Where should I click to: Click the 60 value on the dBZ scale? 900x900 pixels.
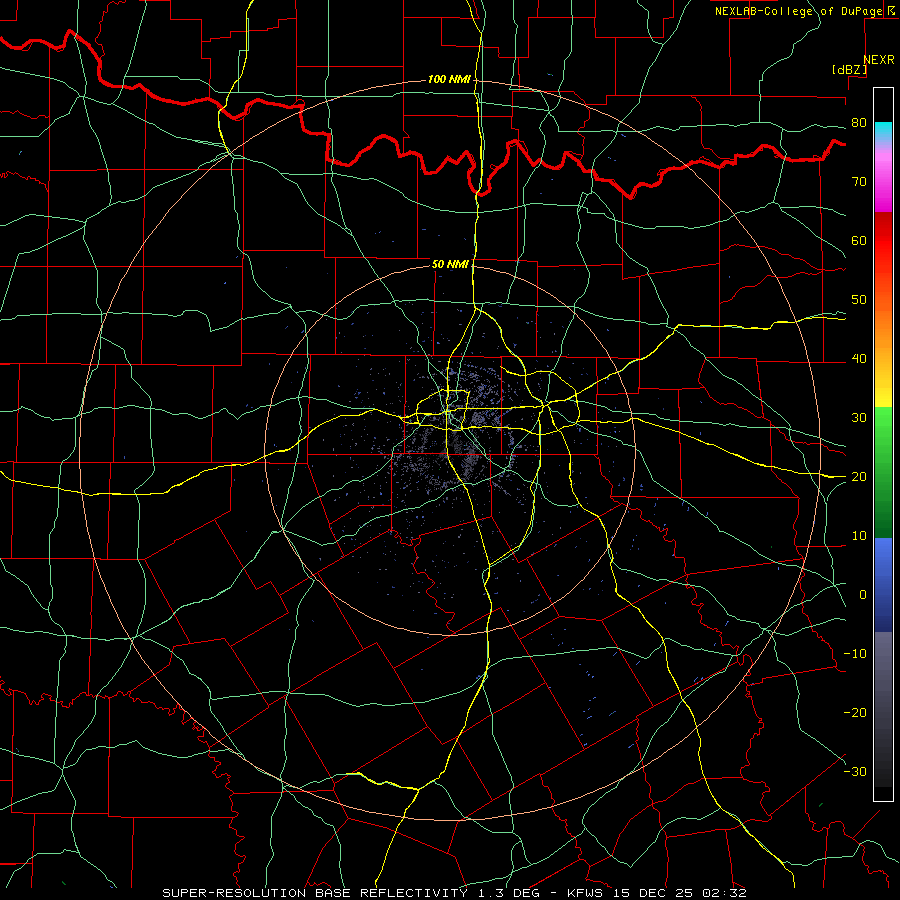[x=859, y=240]
